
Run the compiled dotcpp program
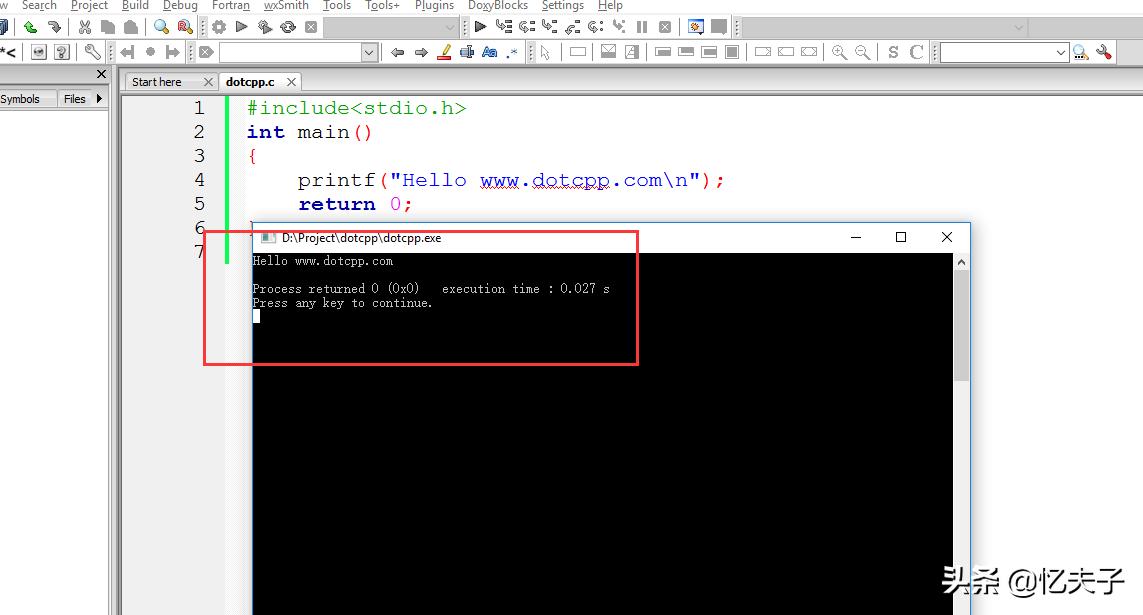(x=241, y=27)
